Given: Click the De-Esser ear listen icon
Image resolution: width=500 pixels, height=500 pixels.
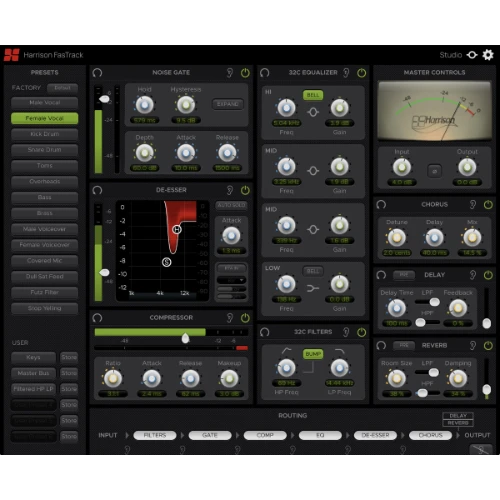Looking at the screenshot, I should 230,190.
